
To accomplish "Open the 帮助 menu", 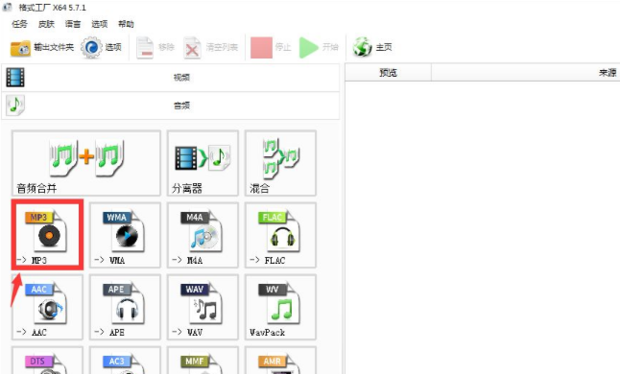I will coord(126,24).
